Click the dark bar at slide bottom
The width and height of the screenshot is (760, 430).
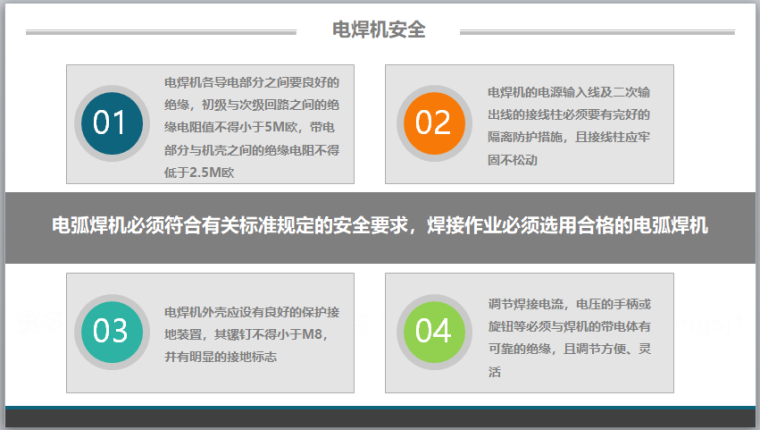(x=380, y=420)
